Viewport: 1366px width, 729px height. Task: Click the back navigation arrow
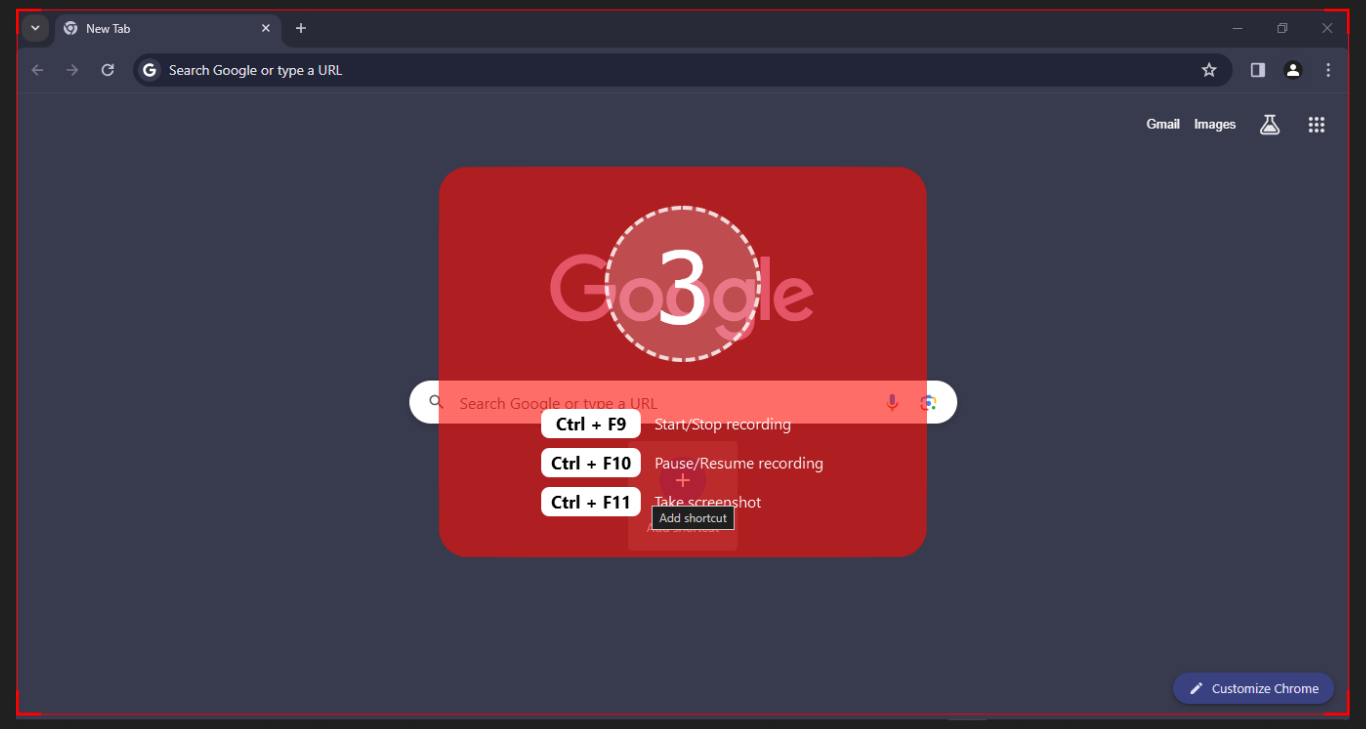[x=38, y=70]
